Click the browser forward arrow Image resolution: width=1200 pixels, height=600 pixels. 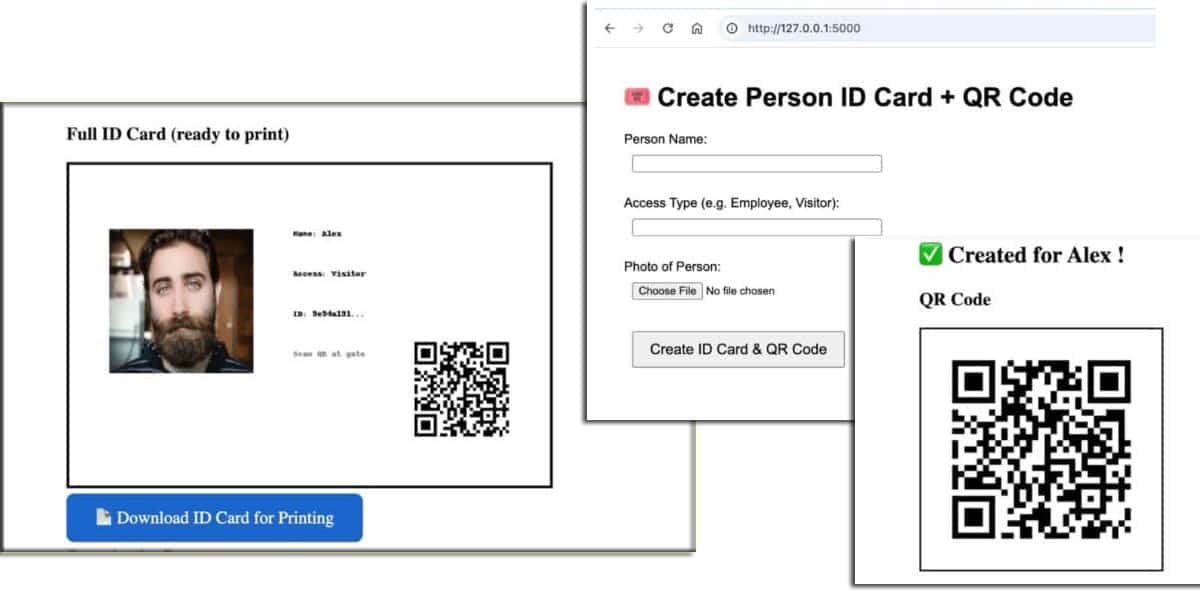[638, 28]
